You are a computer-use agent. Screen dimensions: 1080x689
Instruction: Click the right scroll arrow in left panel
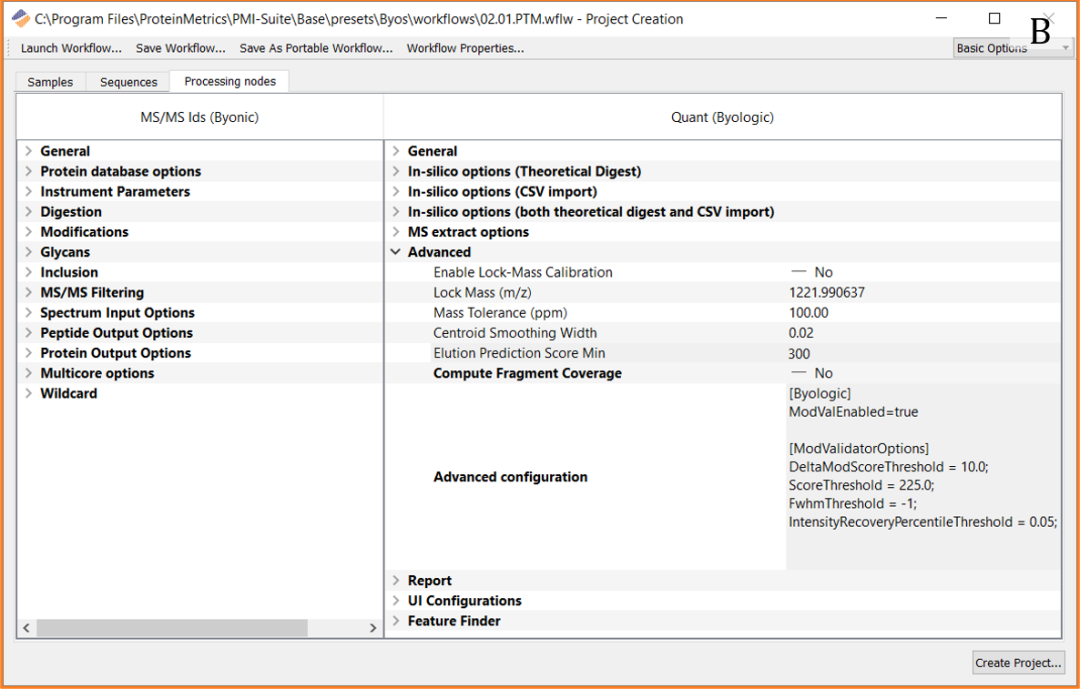372,628
